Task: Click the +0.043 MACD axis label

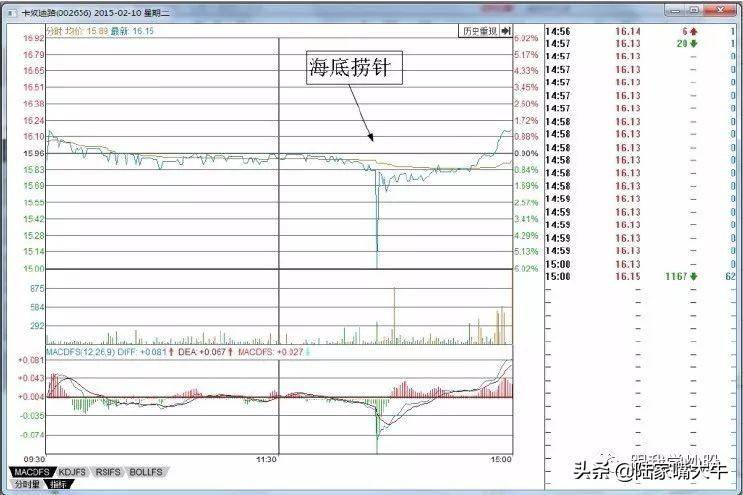Action: 31,378
